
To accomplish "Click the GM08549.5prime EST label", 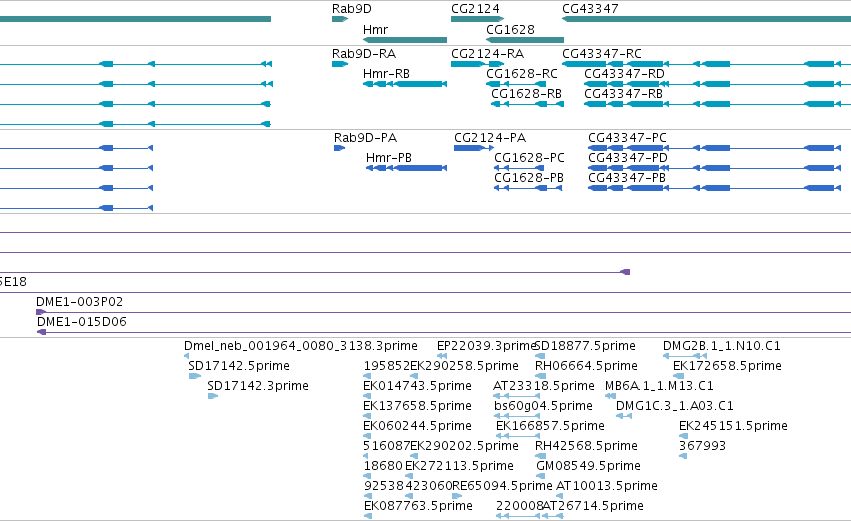I will point(588,466).
